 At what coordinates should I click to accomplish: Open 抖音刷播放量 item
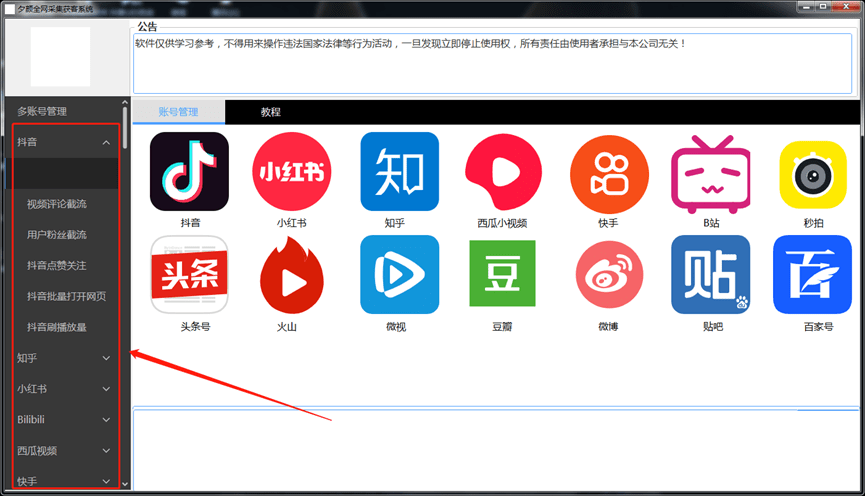pos(57,328)
